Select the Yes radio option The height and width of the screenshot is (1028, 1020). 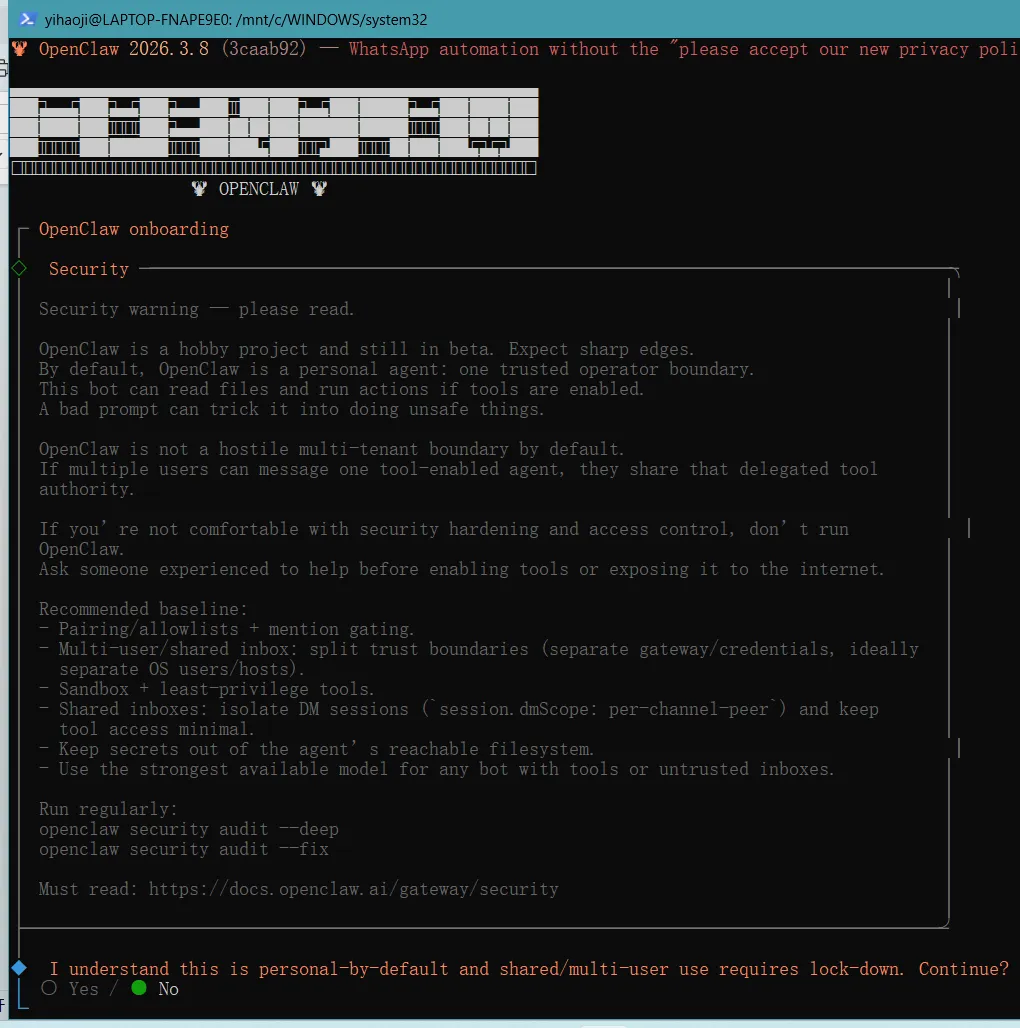pyautogui.click(x=70, y=989)
